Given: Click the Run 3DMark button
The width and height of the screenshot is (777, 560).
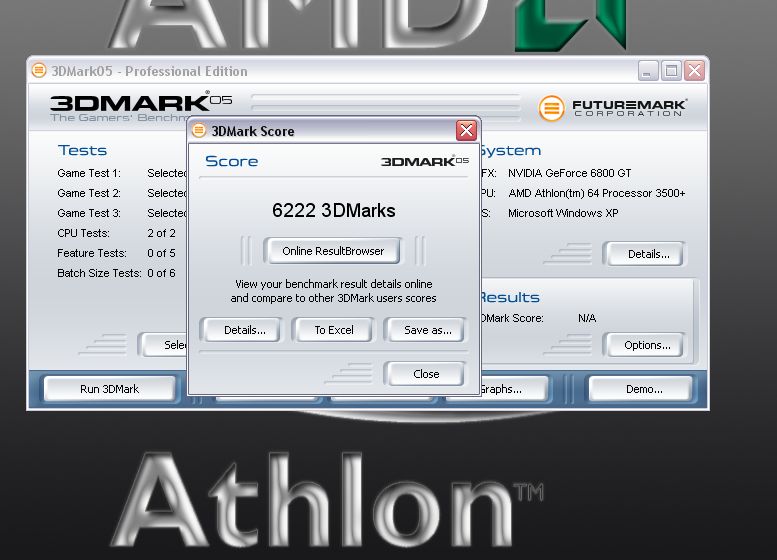Looking at the screenshot, I should [x=110, y=389].
